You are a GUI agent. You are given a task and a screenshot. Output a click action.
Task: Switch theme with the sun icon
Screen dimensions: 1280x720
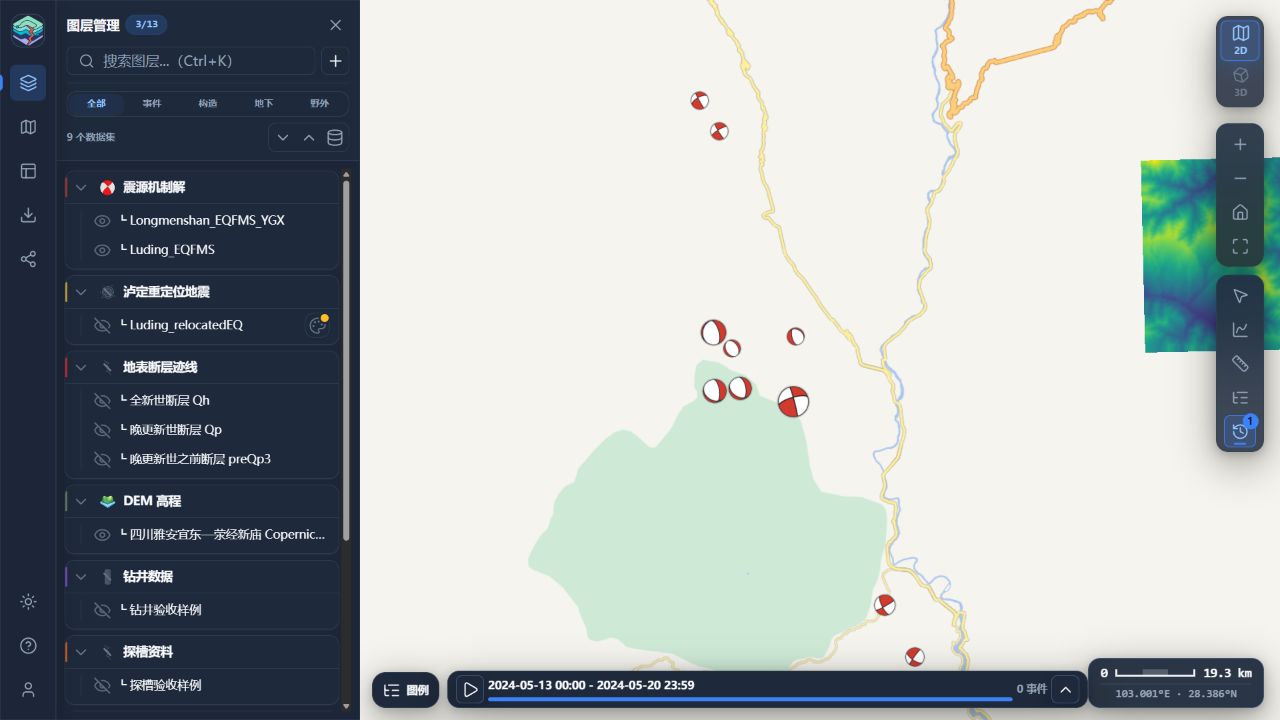[28, 601]
